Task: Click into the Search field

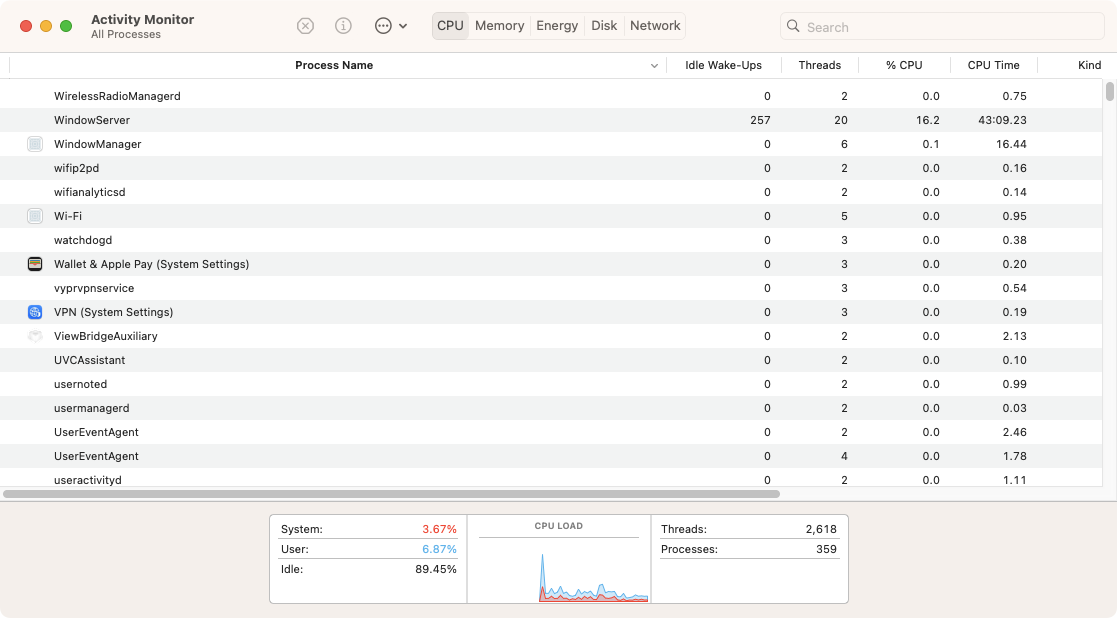Action: point(942,26)
